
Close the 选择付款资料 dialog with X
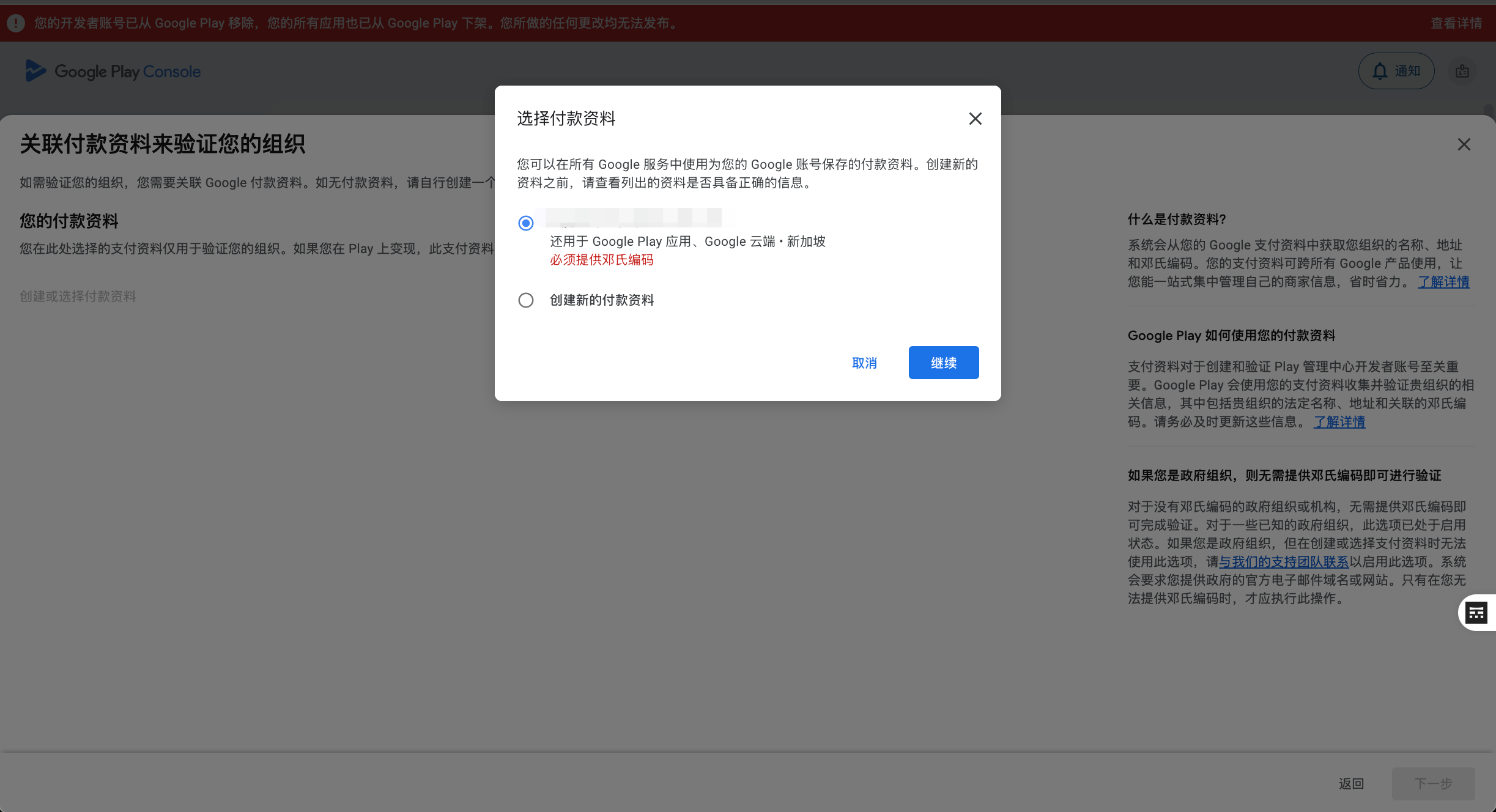(x=975, y=119)
